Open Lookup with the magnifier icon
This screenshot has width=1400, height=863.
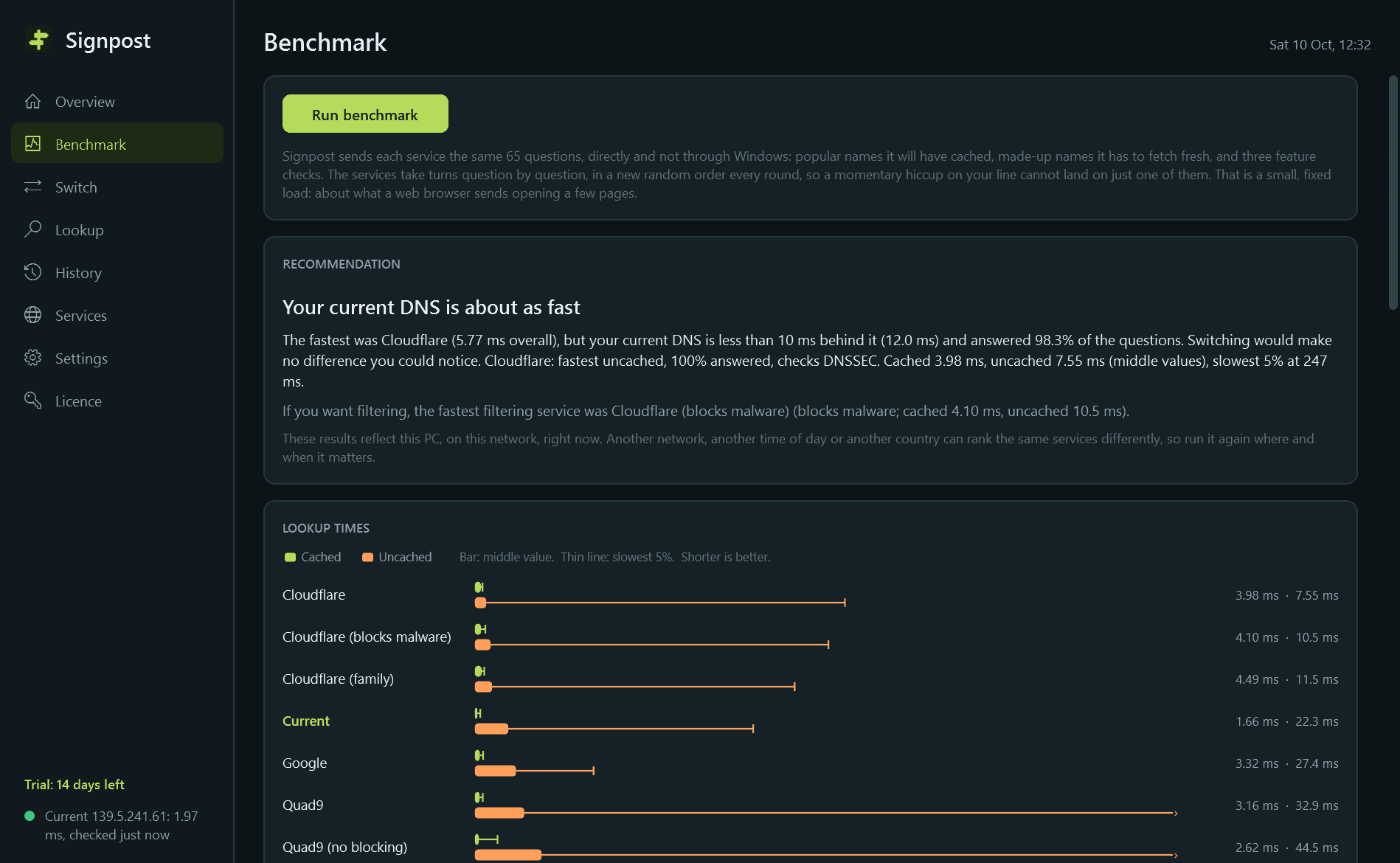point(32,229)
